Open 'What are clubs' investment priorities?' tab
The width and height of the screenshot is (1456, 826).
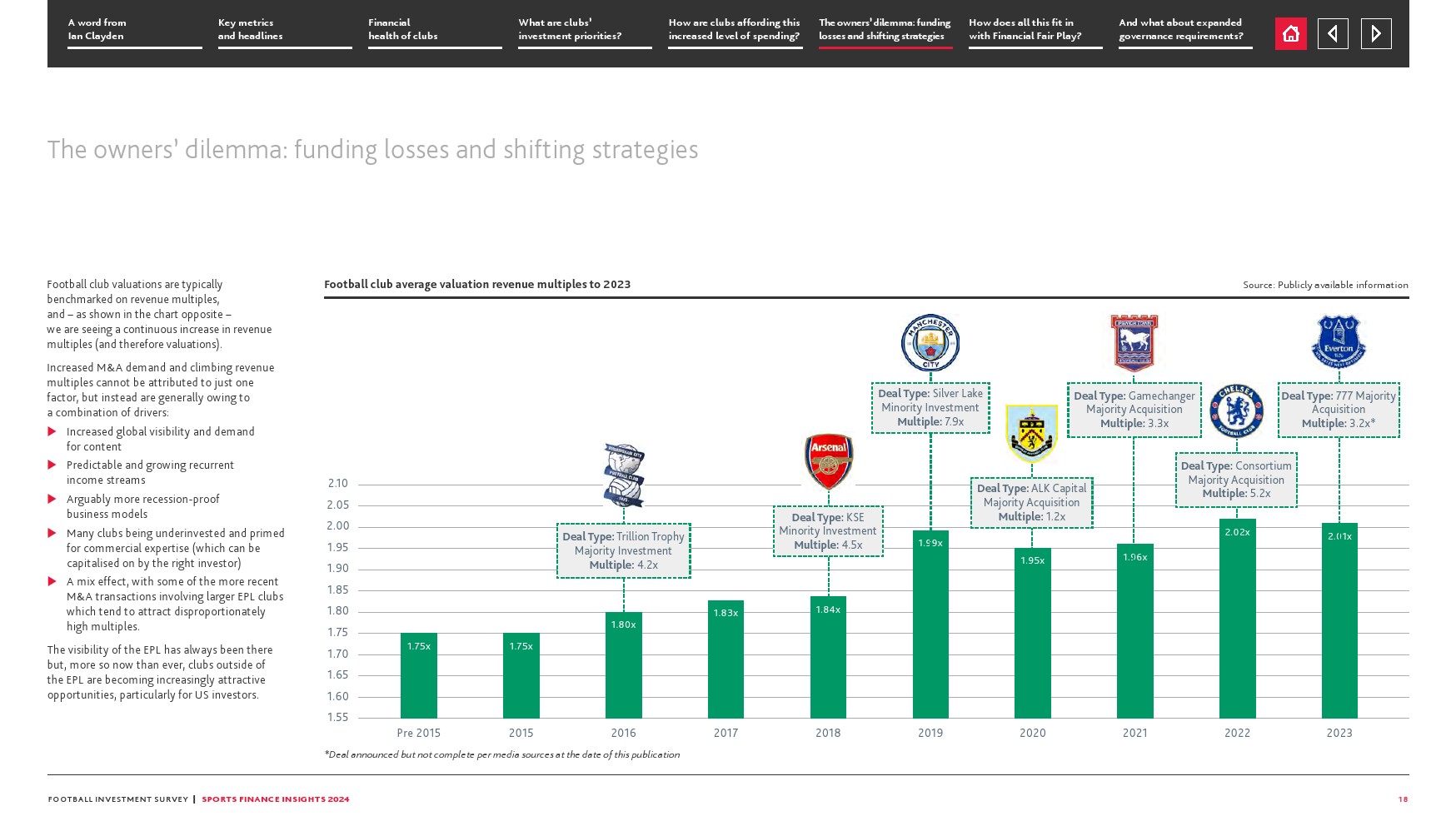click(584, 30)
